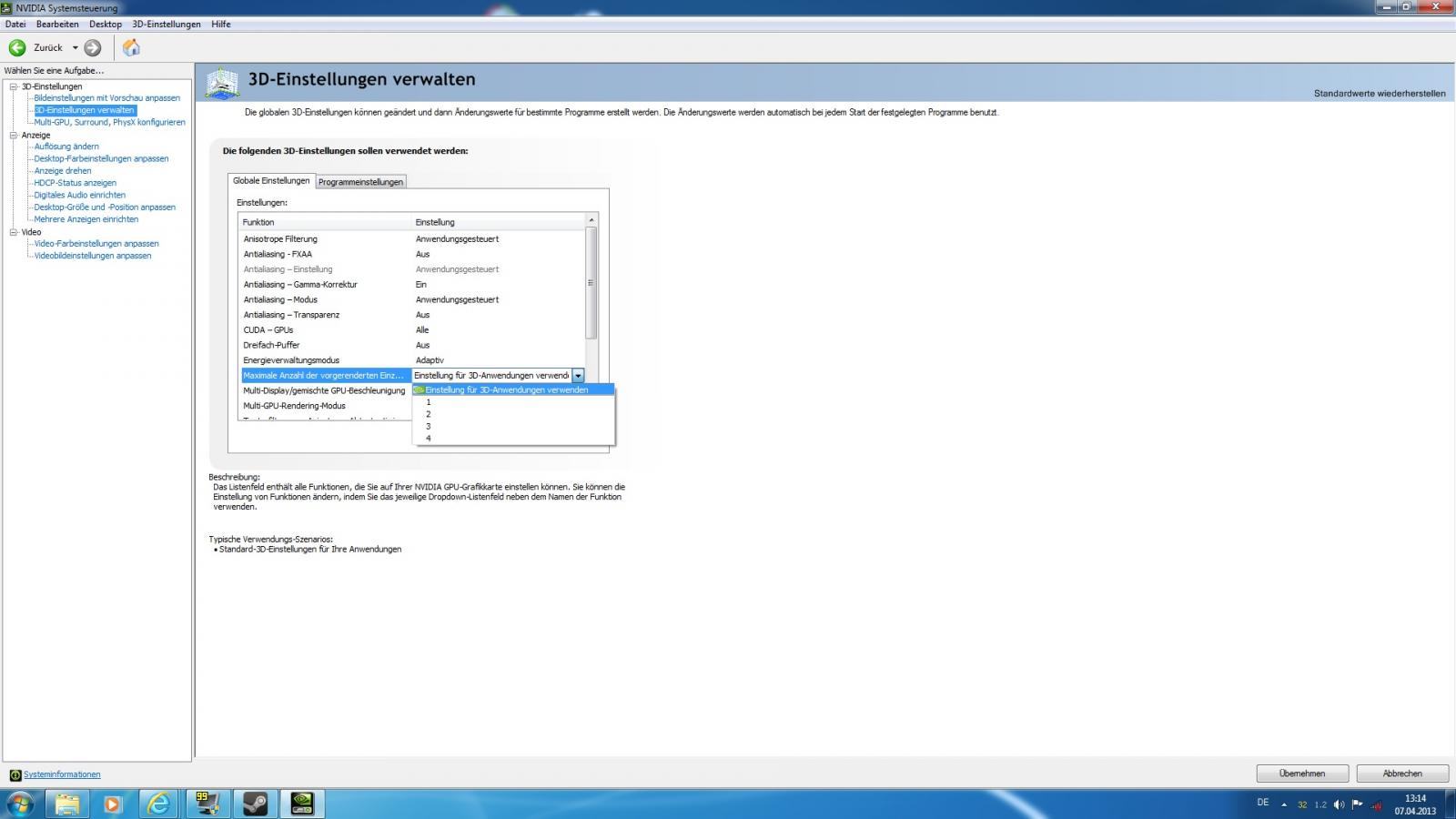
Task: Select 3D-Einstellungen verwalten in the tree
Action: pyautogui.click(x=85, y=110)
